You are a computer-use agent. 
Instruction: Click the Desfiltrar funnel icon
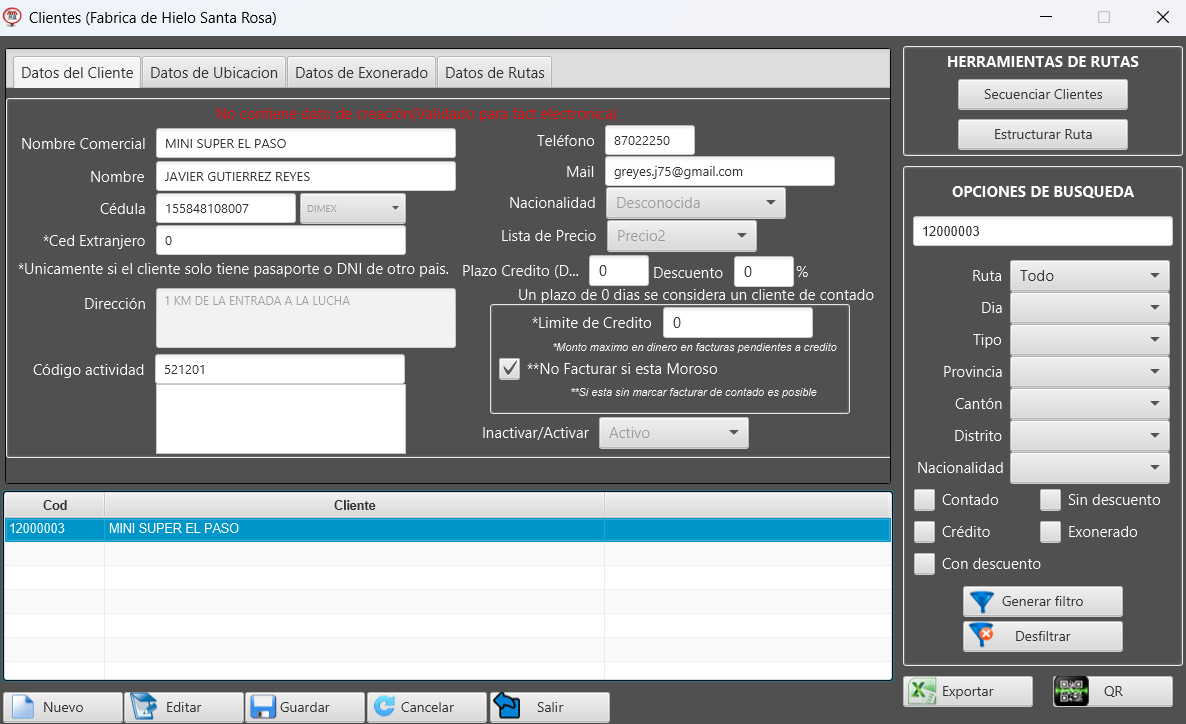click(983, 636)
